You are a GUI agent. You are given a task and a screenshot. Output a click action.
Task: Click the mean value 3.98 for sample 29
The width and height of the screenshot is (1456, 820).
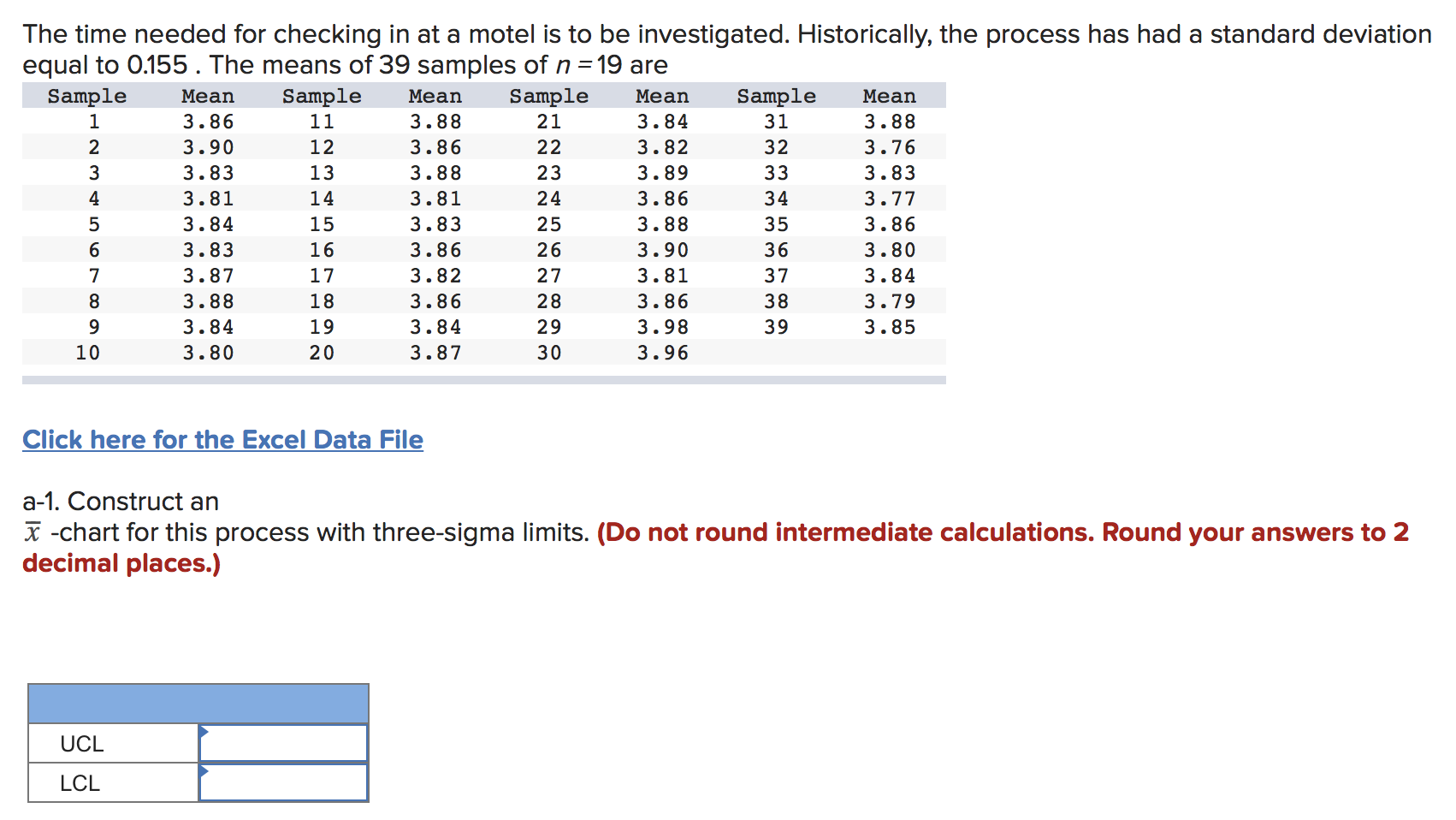tap(662, 326)
